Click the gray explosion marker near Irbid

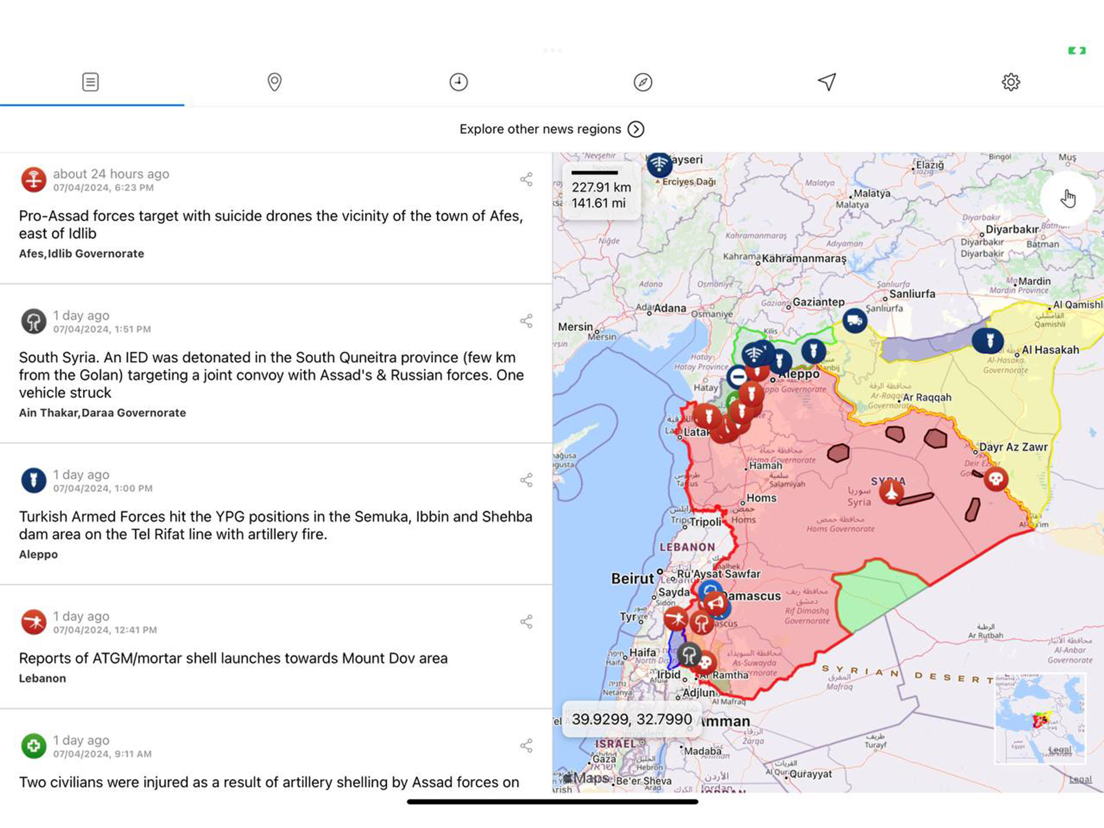click(689, 655)
